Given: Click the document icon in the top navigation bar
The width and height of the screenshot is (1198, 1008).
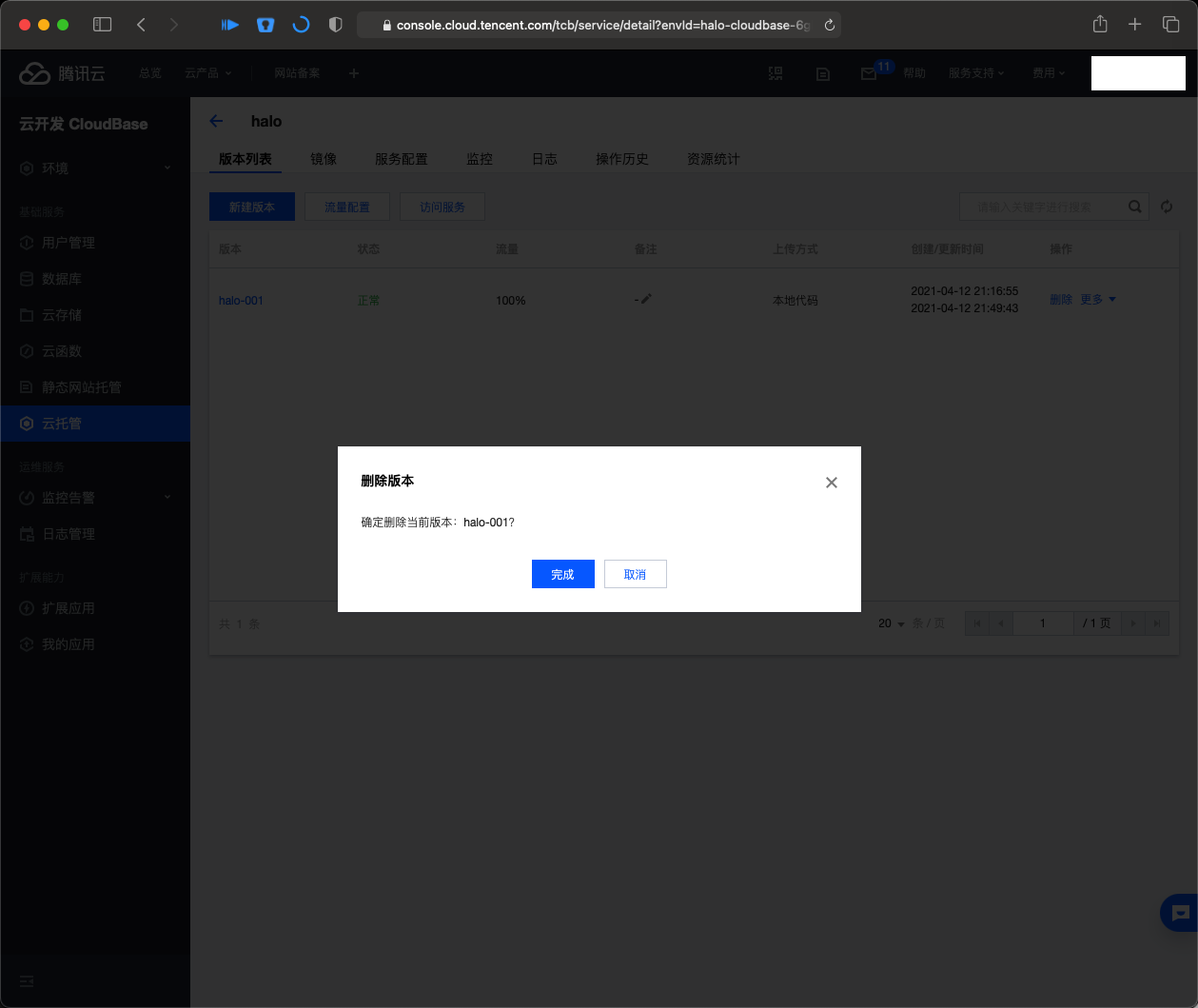Looking at the screenshot, I should [x=822, y=73].
